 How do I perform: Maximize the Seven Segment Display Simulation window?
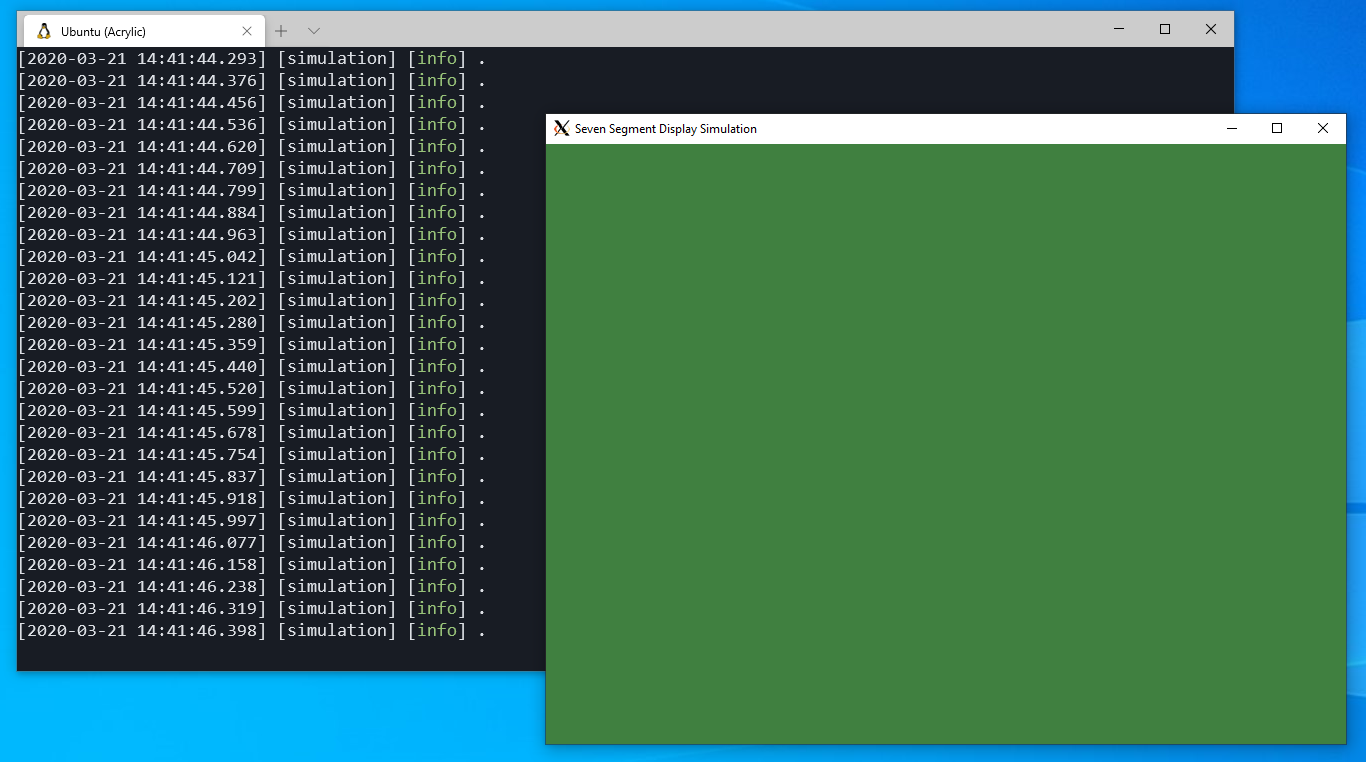tap(1277, 128)
